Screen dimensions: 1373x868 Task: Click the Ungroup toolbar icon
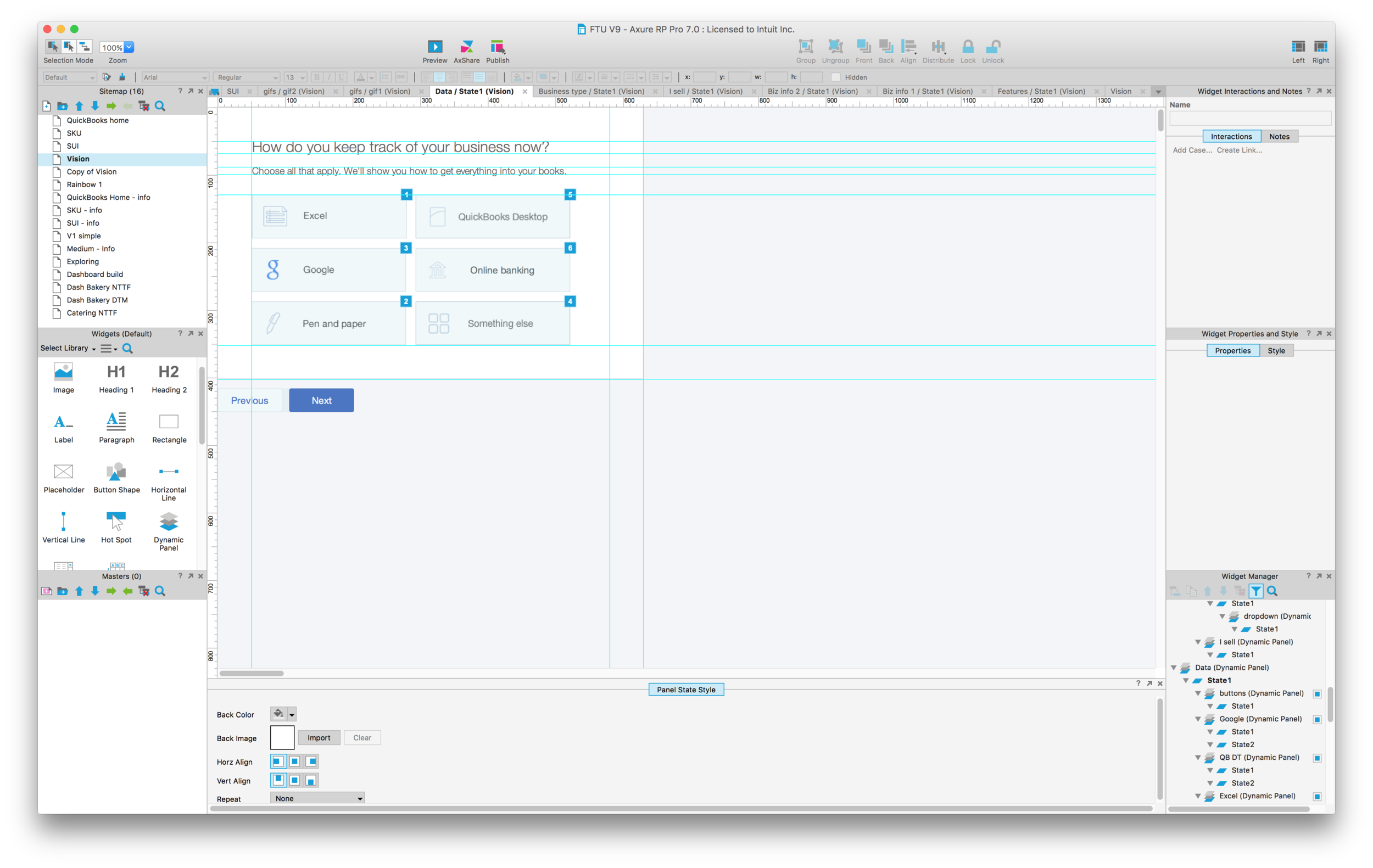pyautogui.click(x=835, y=47)
